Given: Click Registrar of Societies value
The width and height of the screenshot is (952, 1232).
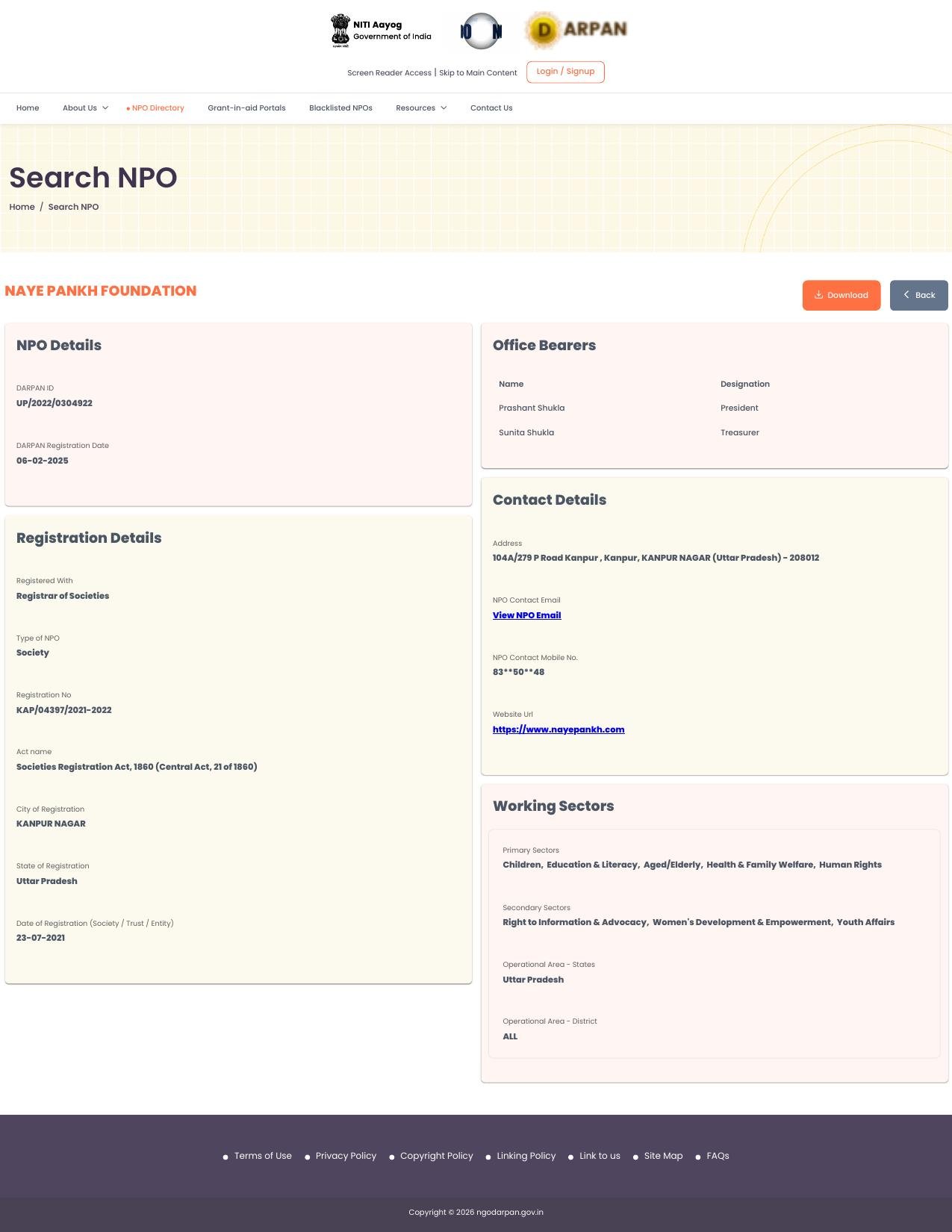Looking at the screenshot, I should coord(63,596).
